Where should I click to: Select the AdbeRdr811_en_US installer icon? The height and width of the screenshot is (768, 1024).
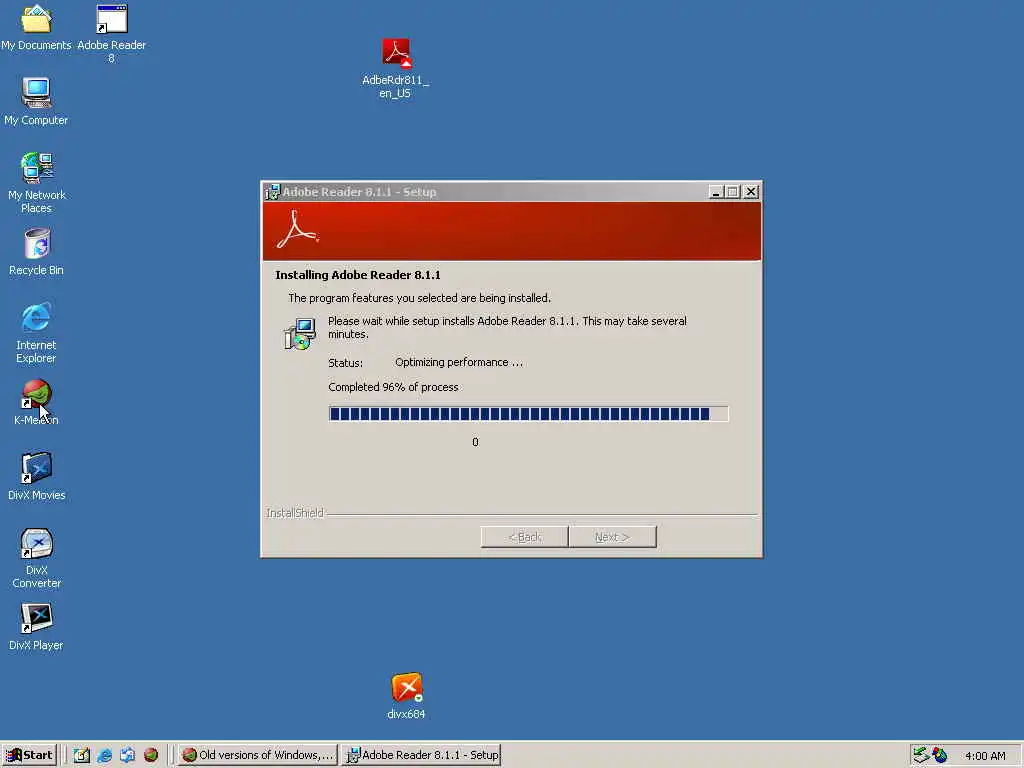pos(396,68)
